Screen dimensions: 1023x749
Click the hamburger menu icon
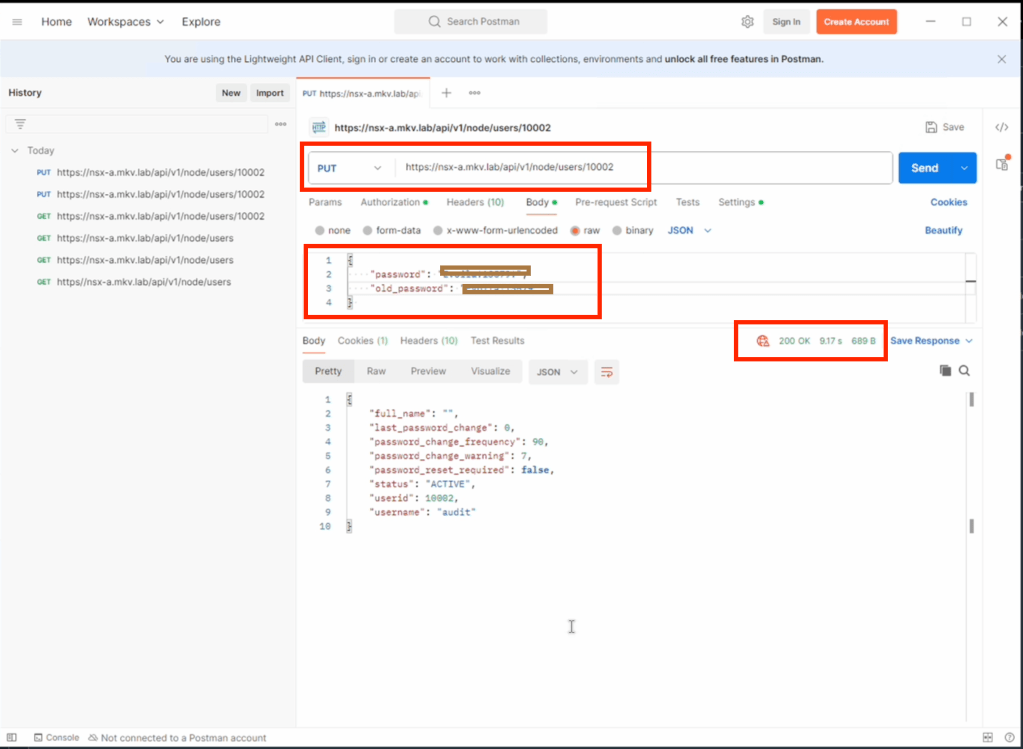(17, 22)
